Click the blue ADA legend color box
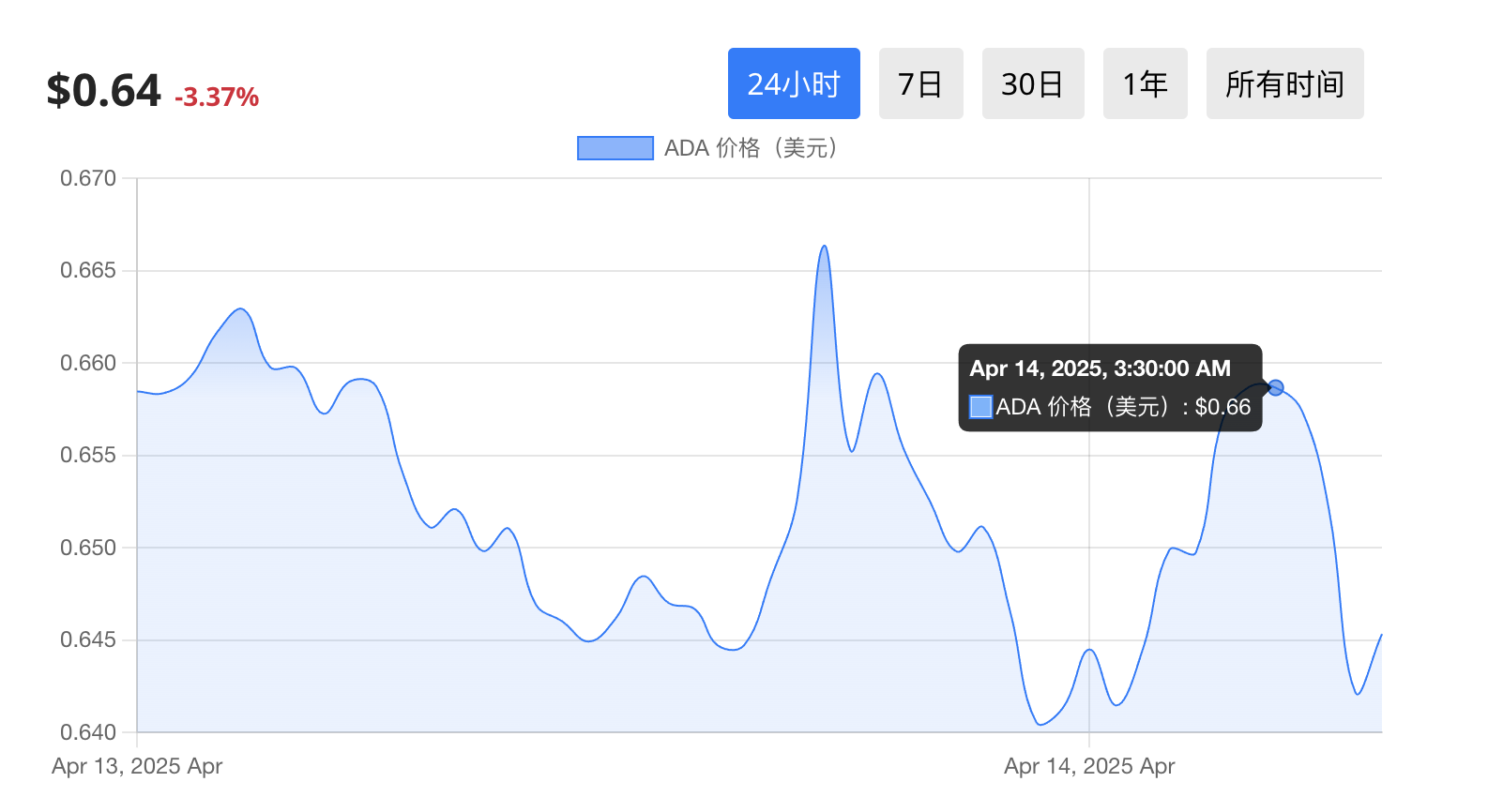Image resolution: width=1488 pixels, height=812 pixels. (615, 148)
